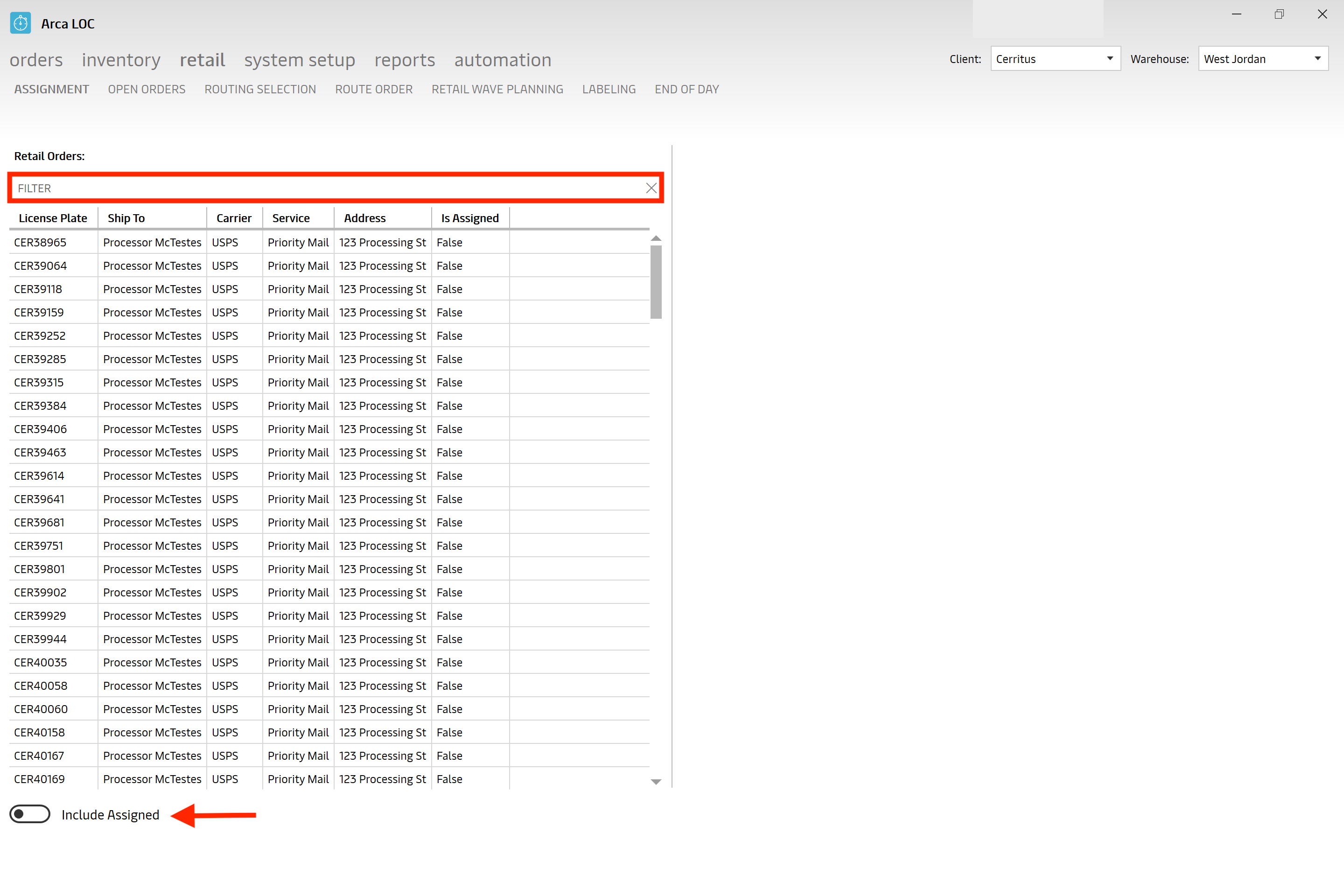Click inside the FILTER search field
Image resolution: width=1344 pixels, height=896 pixels.
pyautogui.click(x=336, y=187)
